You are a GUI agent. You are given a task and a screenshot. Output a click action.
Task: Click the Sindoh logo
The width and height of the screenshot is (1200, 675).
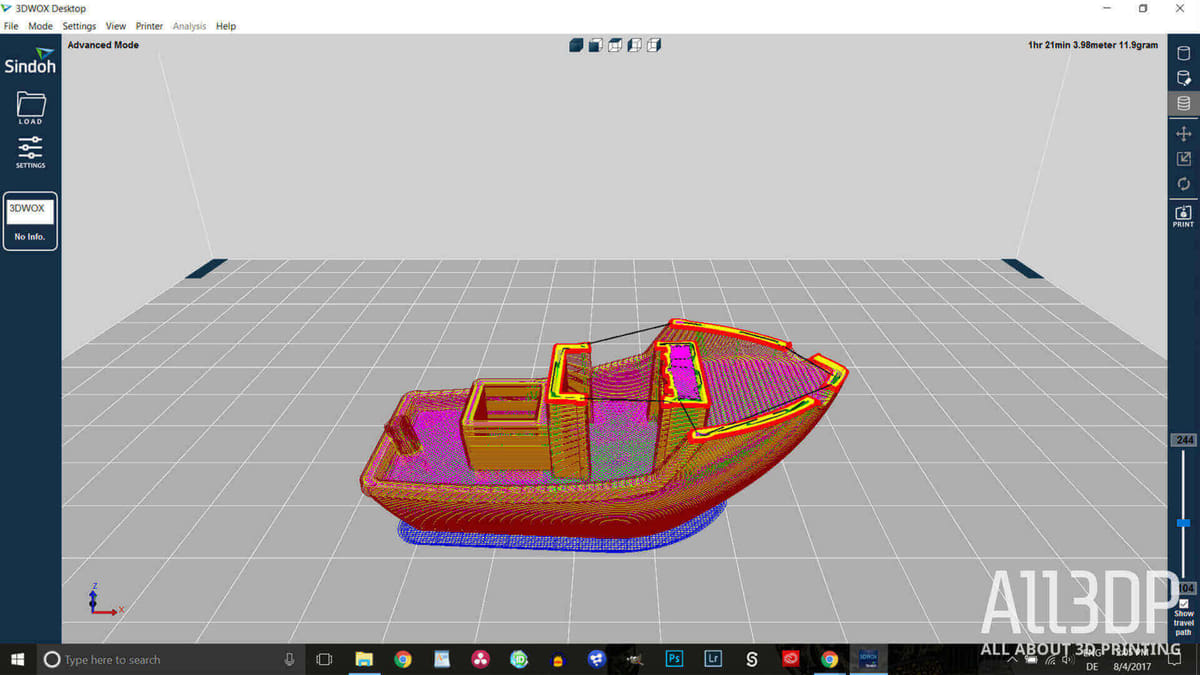[x=30, y=61]
